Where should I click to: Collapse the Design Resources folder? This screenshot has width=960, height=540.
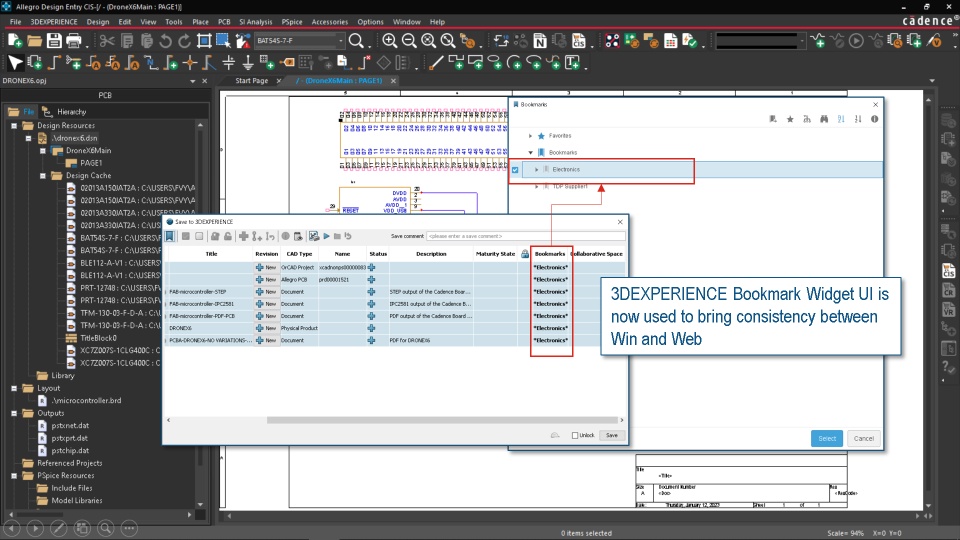click(x=14, y=126)
